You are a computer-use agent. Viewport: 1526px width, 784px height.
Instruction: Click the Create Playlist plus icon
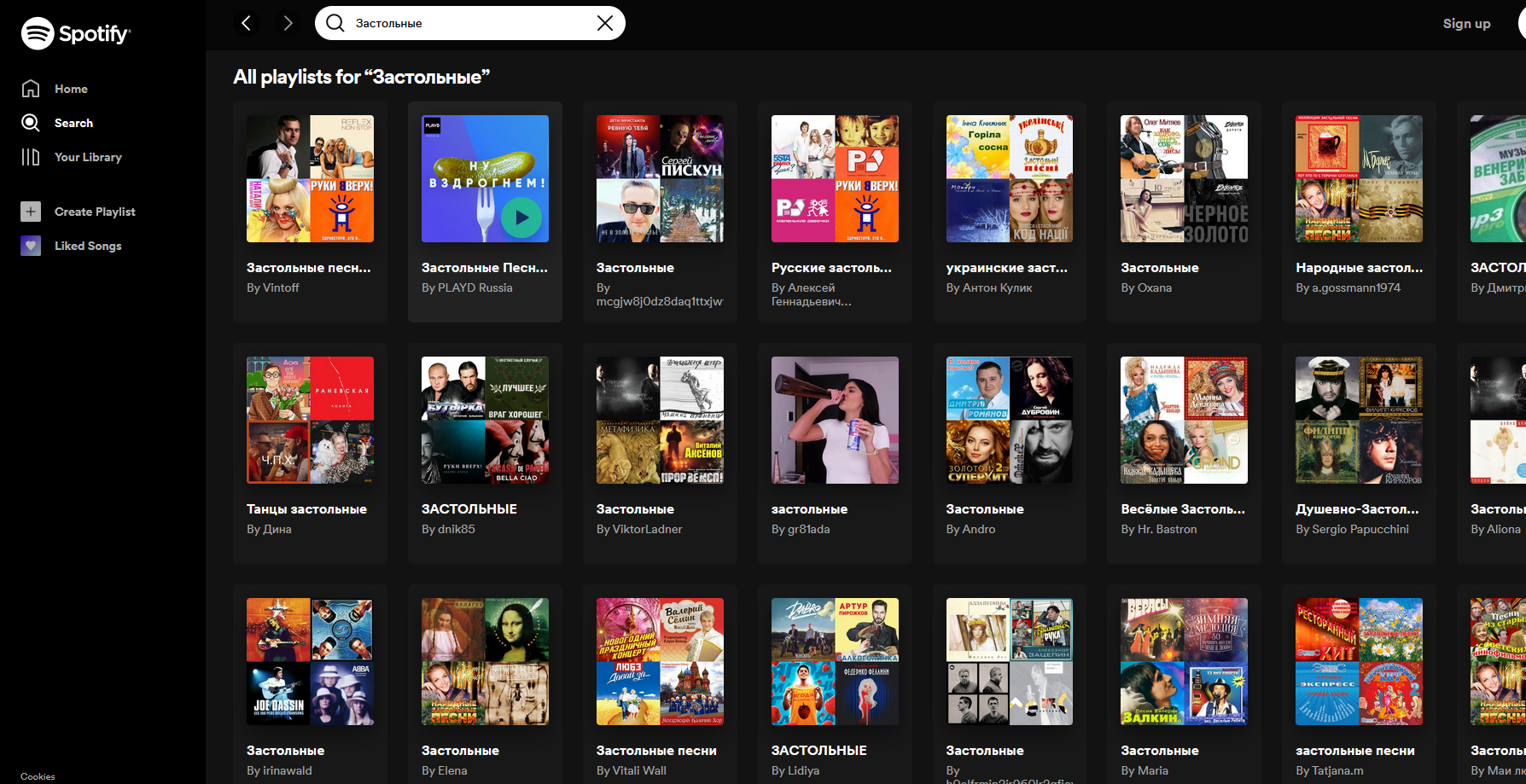coord(31,212)
